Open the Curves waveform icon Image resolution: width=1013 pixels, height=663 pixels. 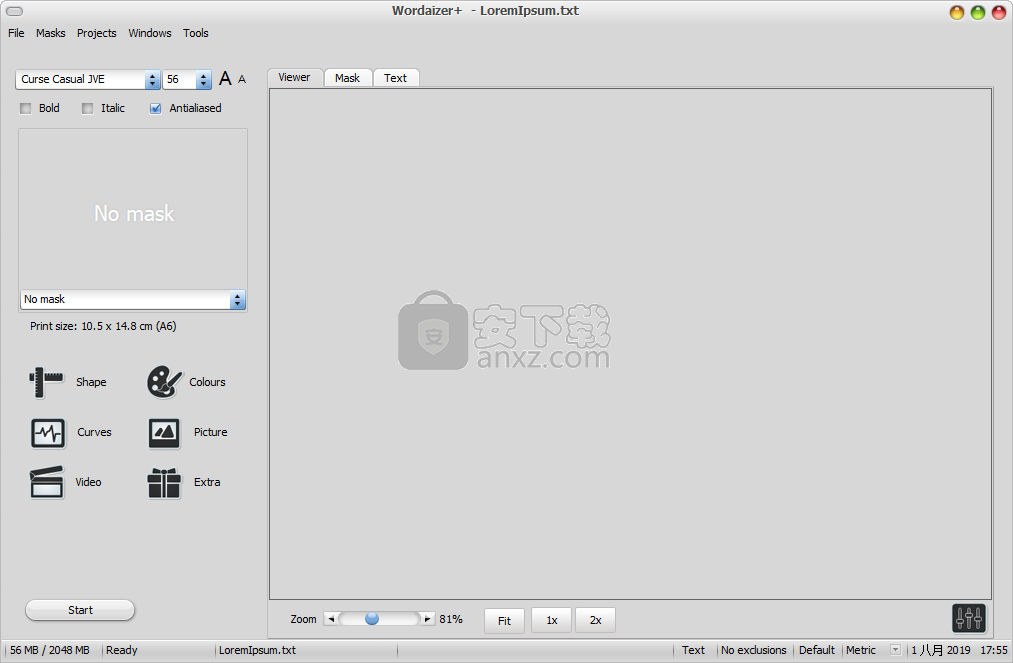[48, 432]
